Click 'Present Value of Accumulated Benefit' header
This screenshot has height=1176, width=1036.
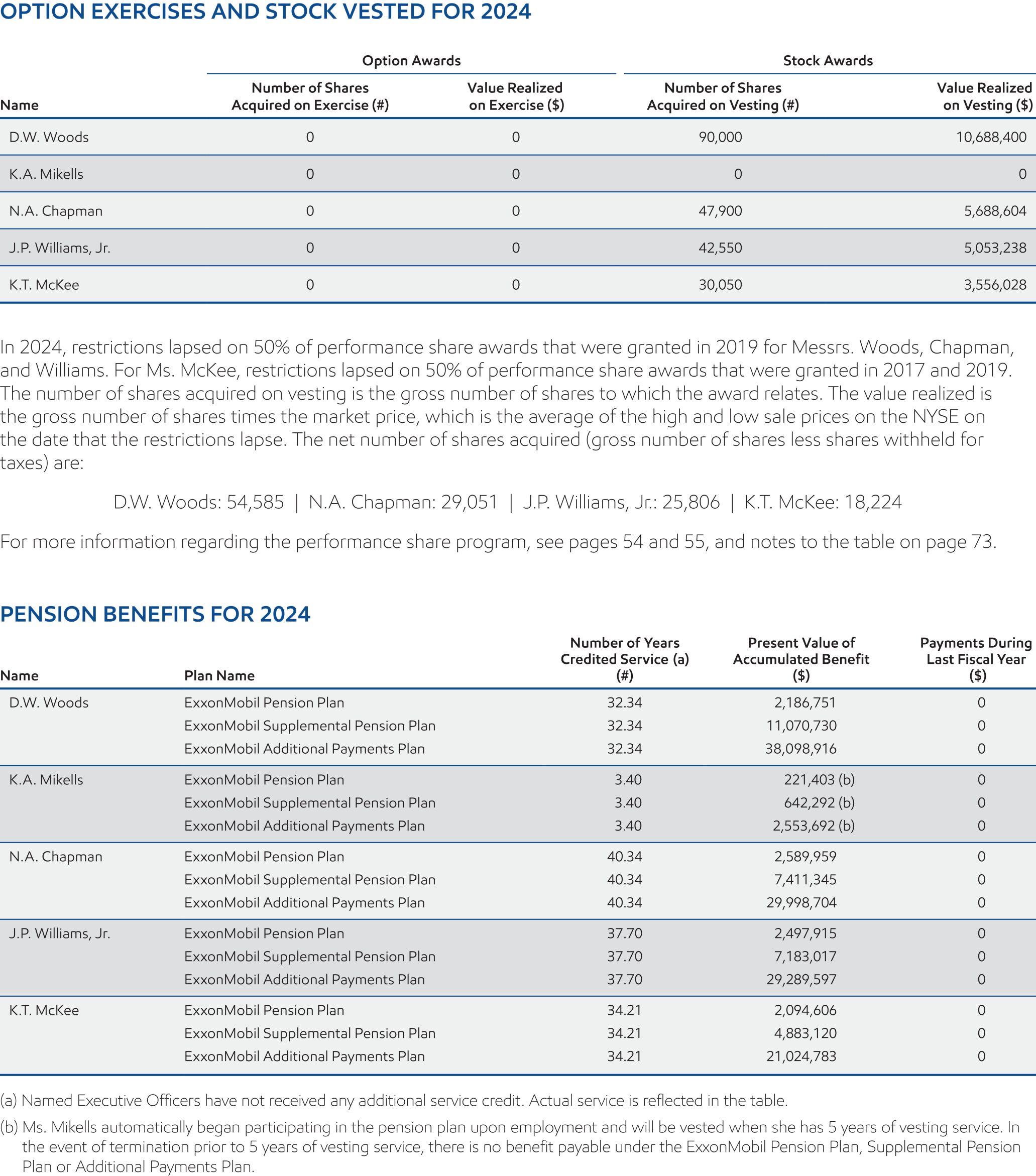pyautogui.click(x=801, y=659)
